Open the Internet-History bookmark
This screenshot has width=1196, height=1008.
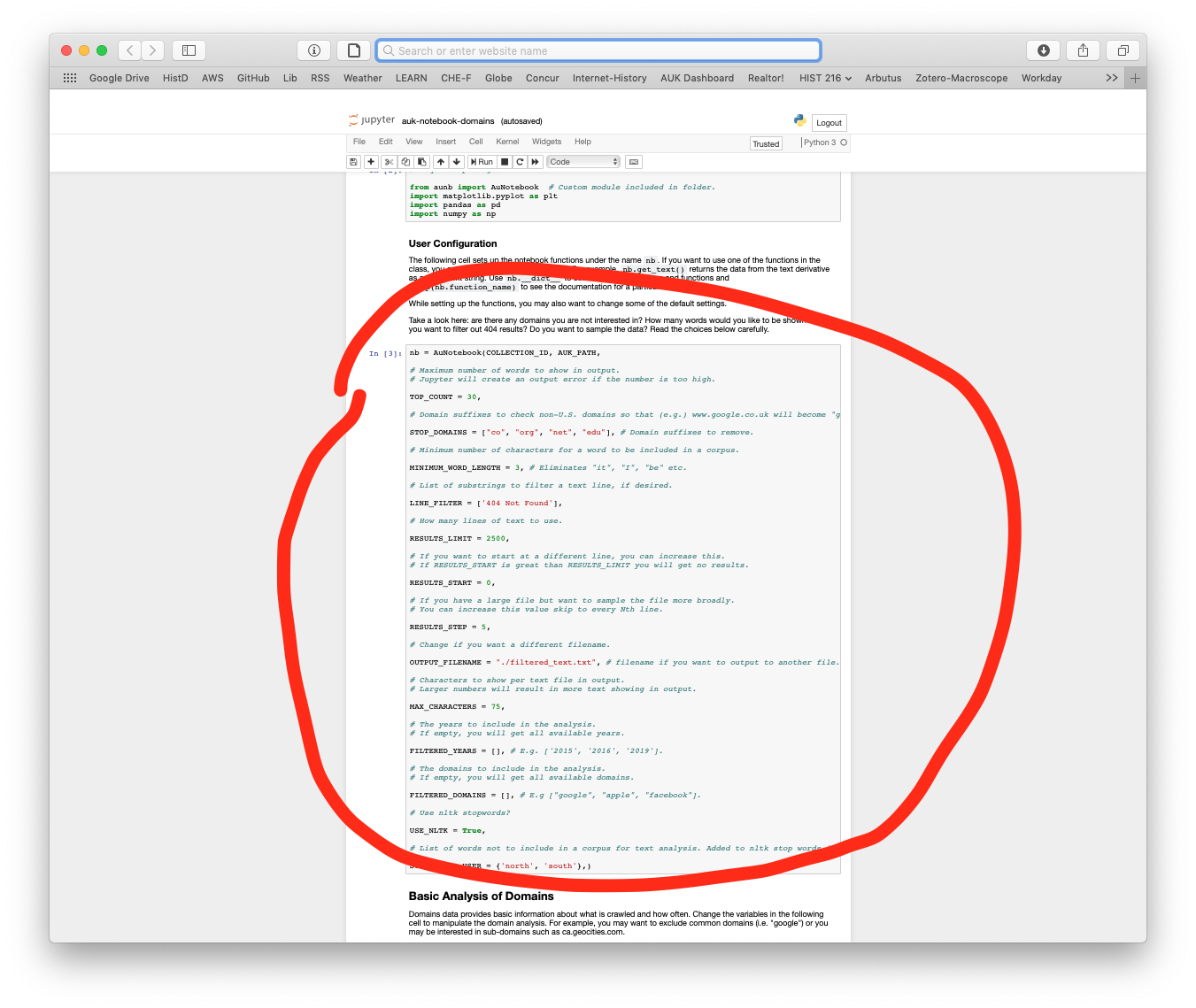(610, 78)
